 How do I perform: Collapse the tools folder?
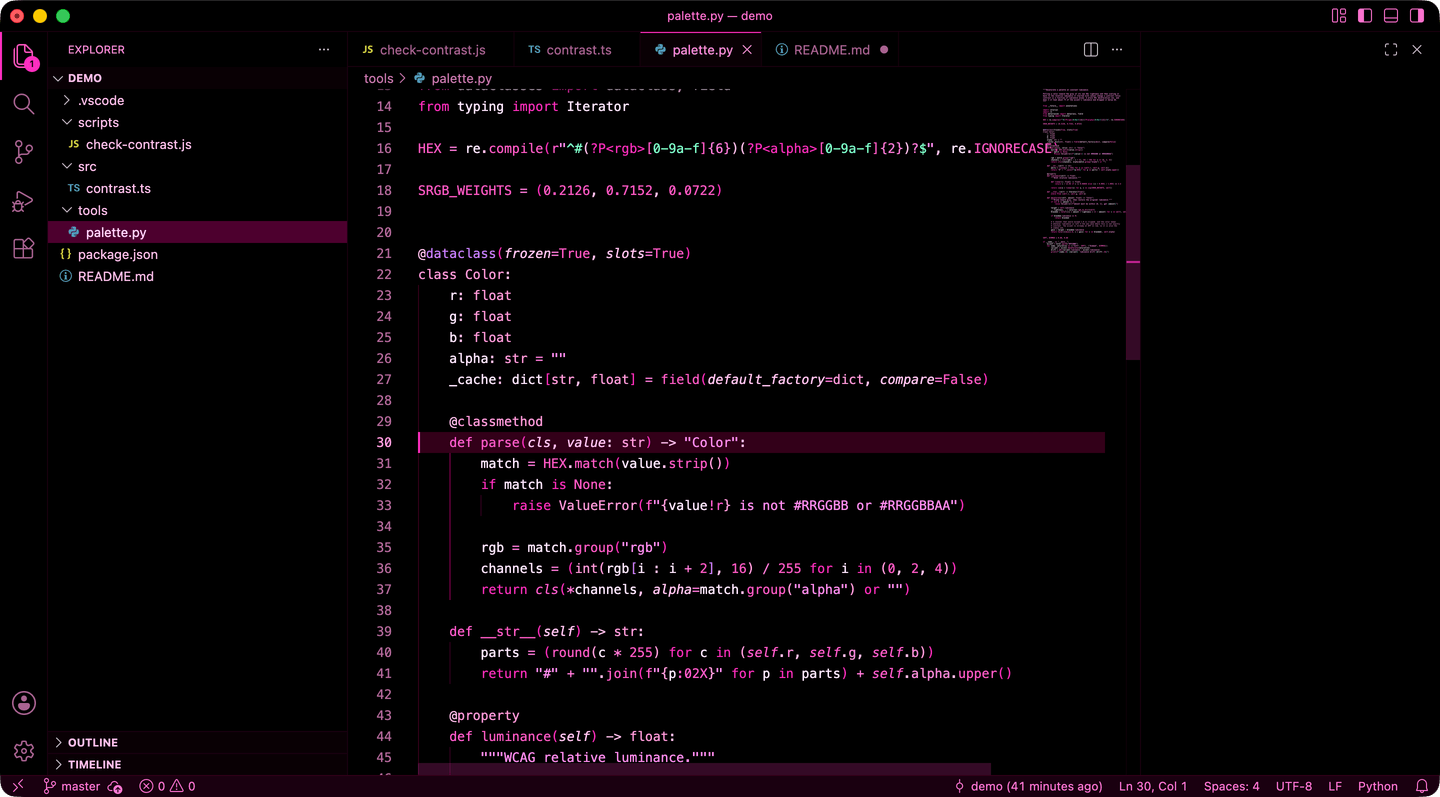(x=197, y=210)
